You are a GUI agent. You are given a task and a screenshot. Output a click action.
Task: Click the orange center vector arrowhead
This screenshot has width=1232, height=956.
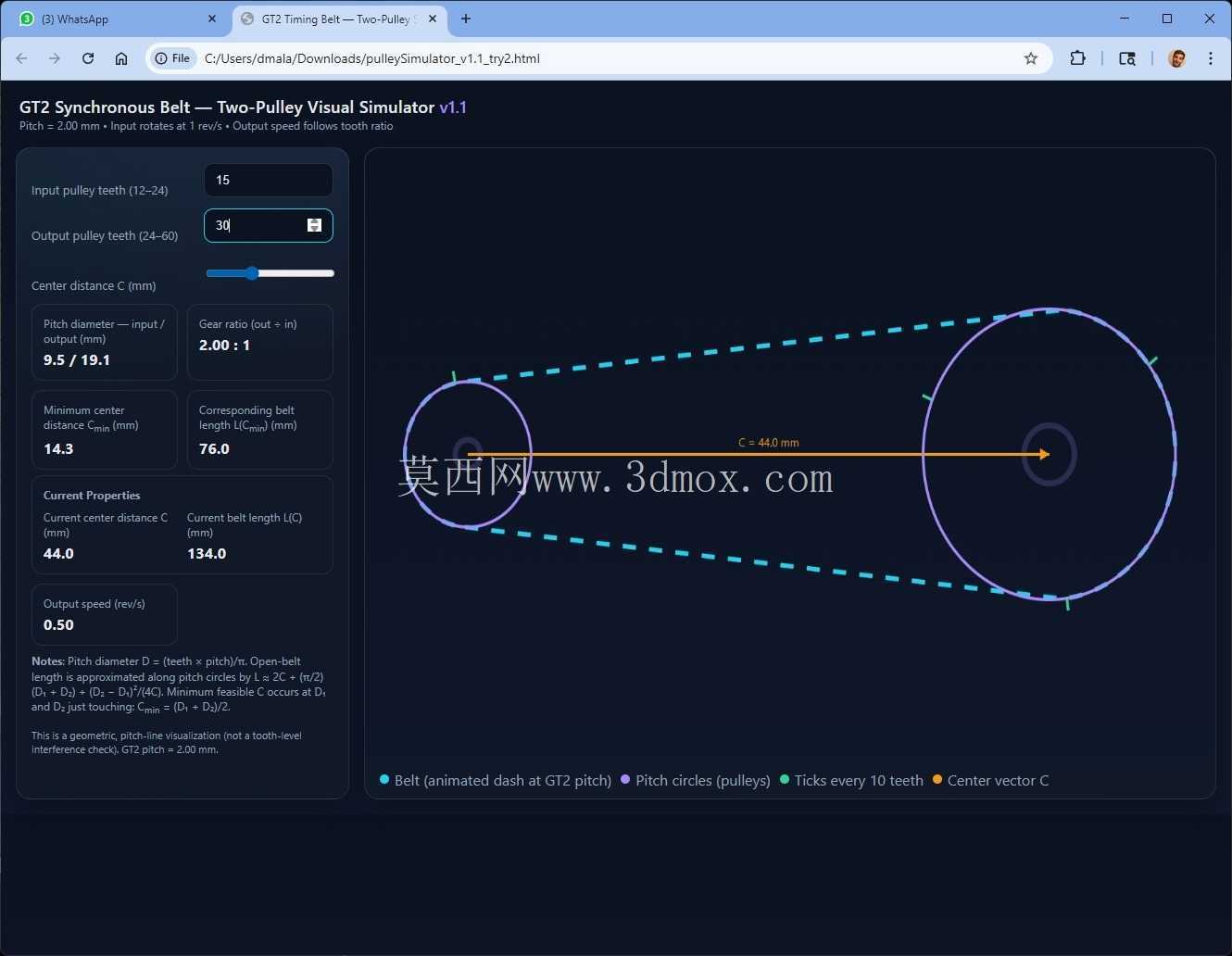point(1044,454)
